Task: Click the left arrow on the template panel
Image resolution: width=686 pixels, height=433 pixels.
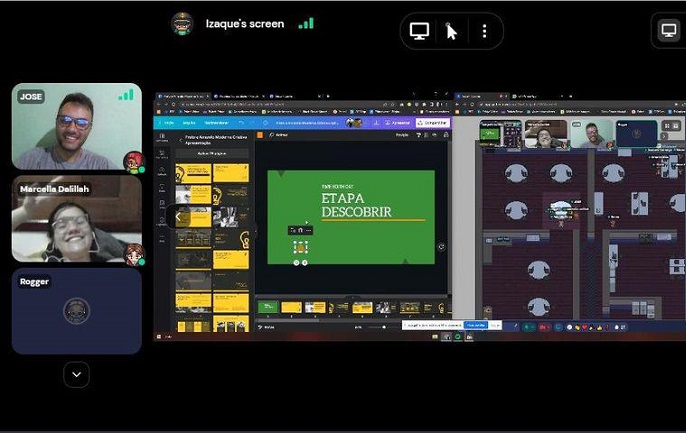Action: tap(178, 217)
